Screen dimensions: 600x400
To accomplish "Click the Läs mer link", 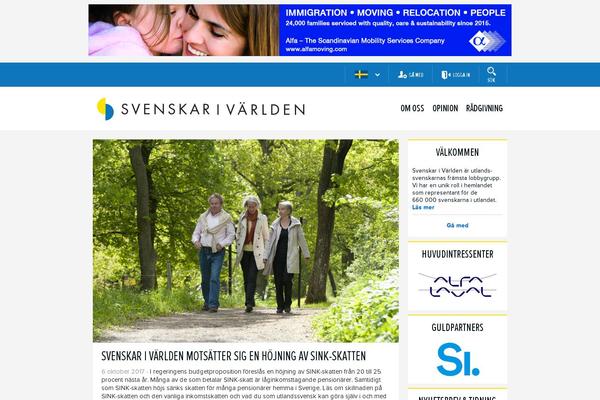I will click(423, 207).
